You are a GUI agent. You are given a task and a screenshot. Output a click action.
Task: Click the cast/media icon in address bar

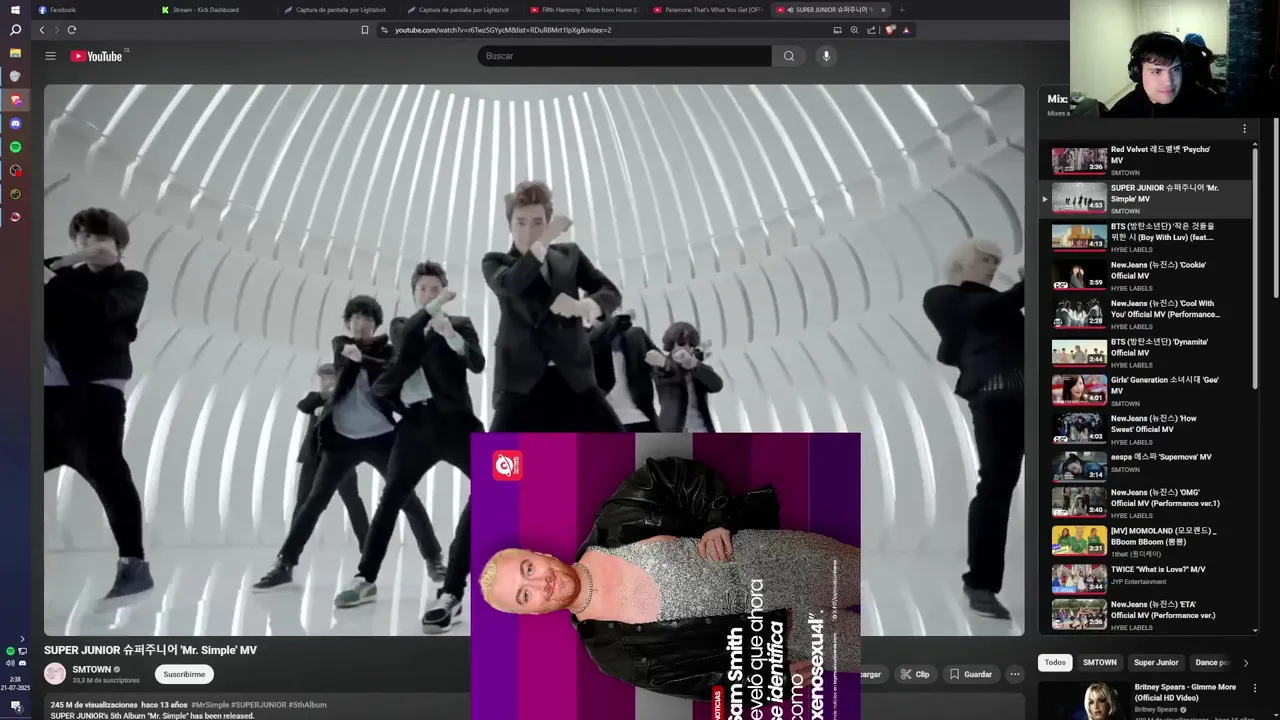click(837, 30)
